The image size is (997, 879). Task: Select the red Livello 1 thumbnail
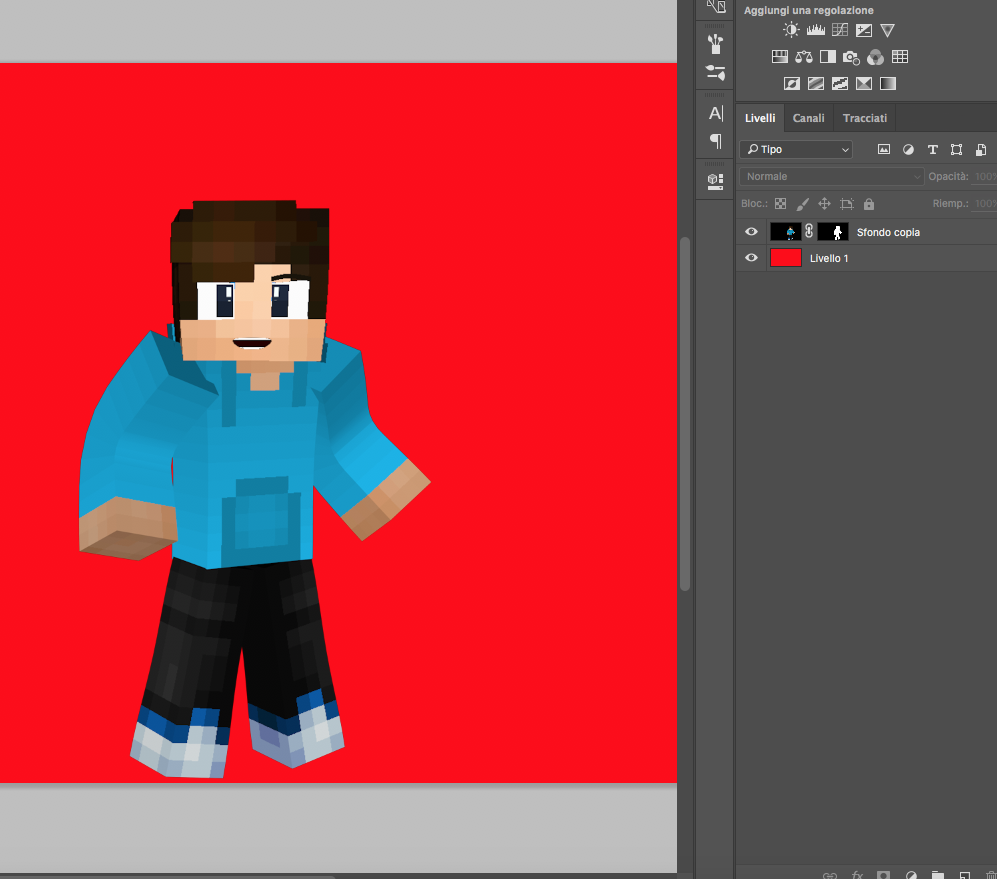click(x=786, y=258)
